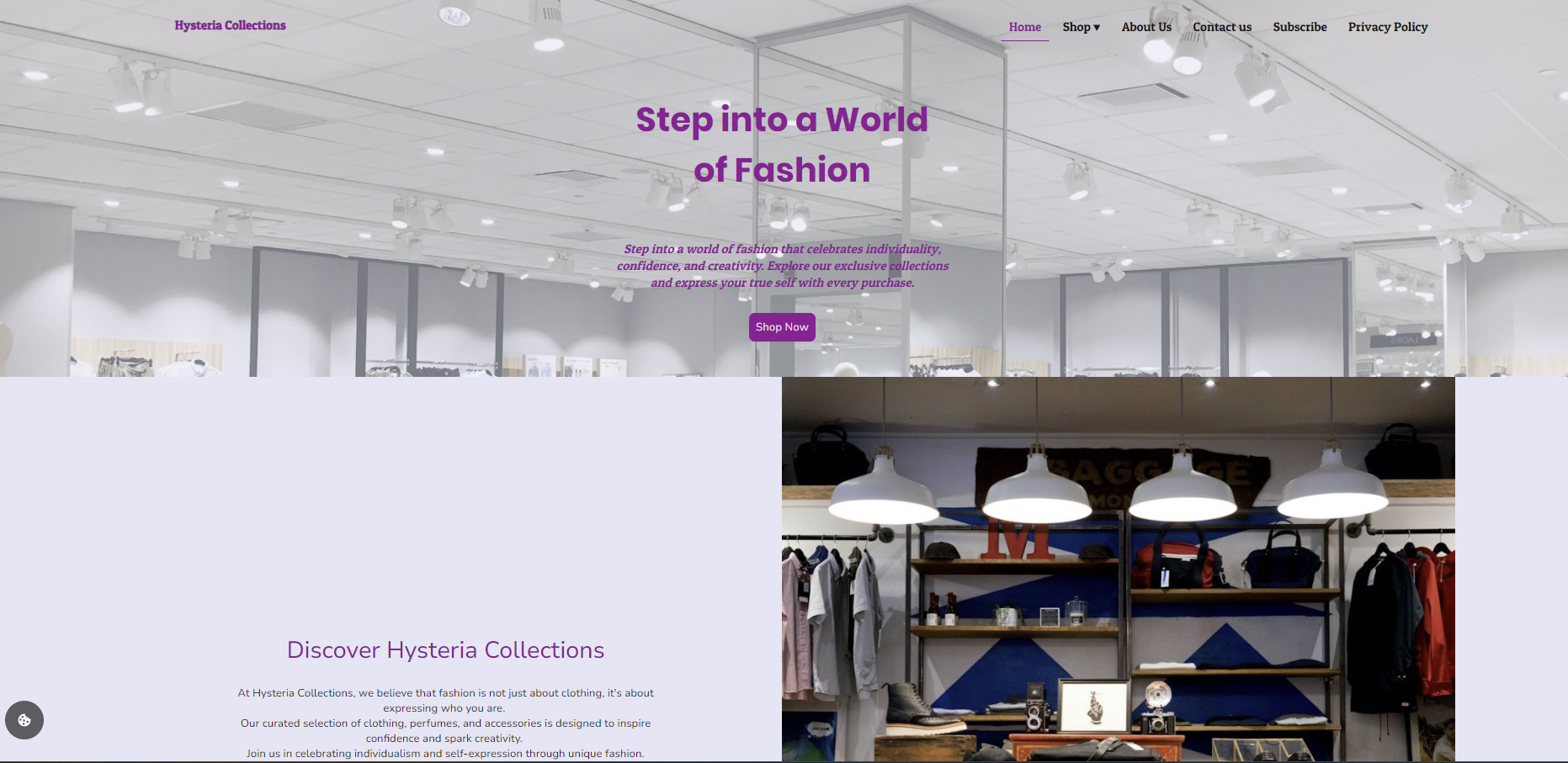
Task: Open the About Us page
Action: [1146, 27]
